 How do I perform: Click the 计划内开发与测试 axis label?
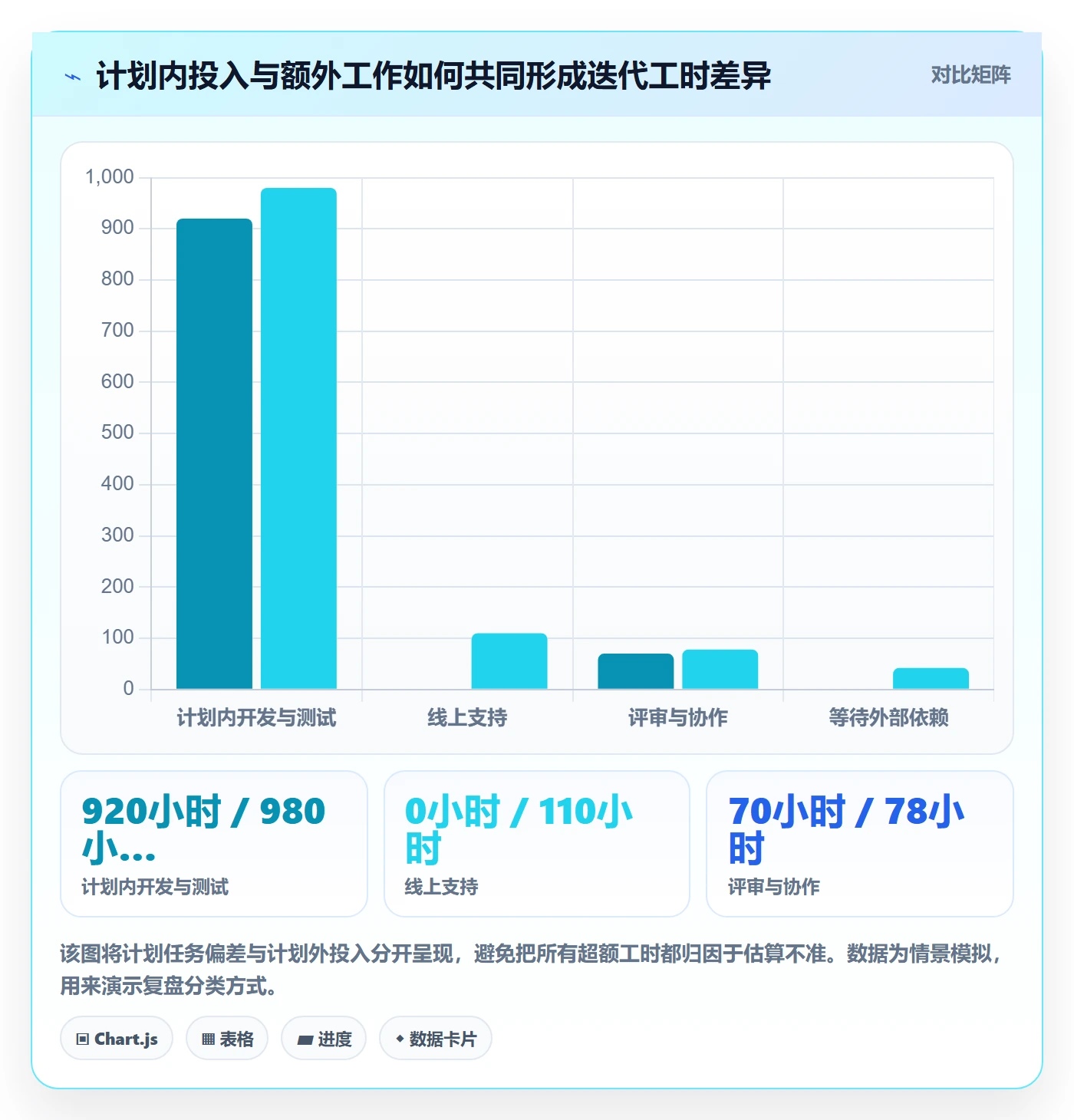[x=256, y=718]
